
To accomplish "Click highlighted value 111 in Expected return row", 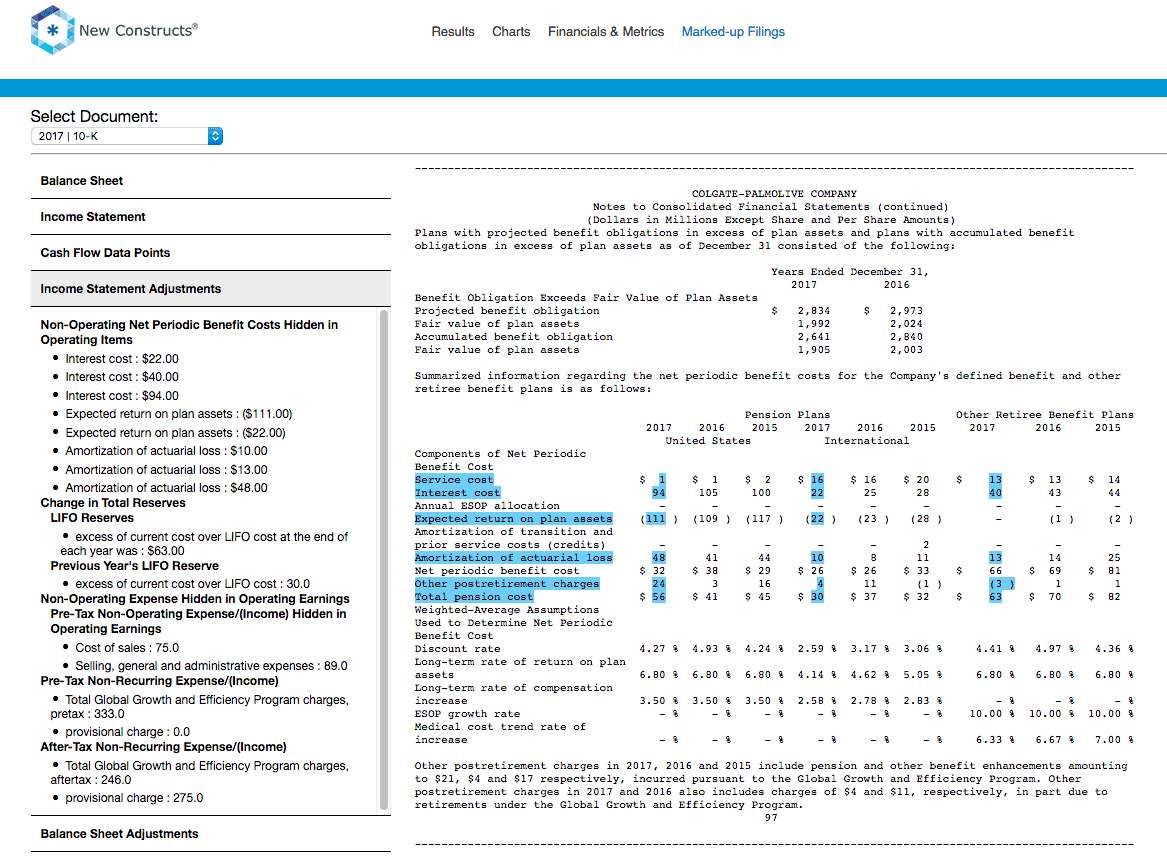I will pyautogui.click(x=655, y=519).
